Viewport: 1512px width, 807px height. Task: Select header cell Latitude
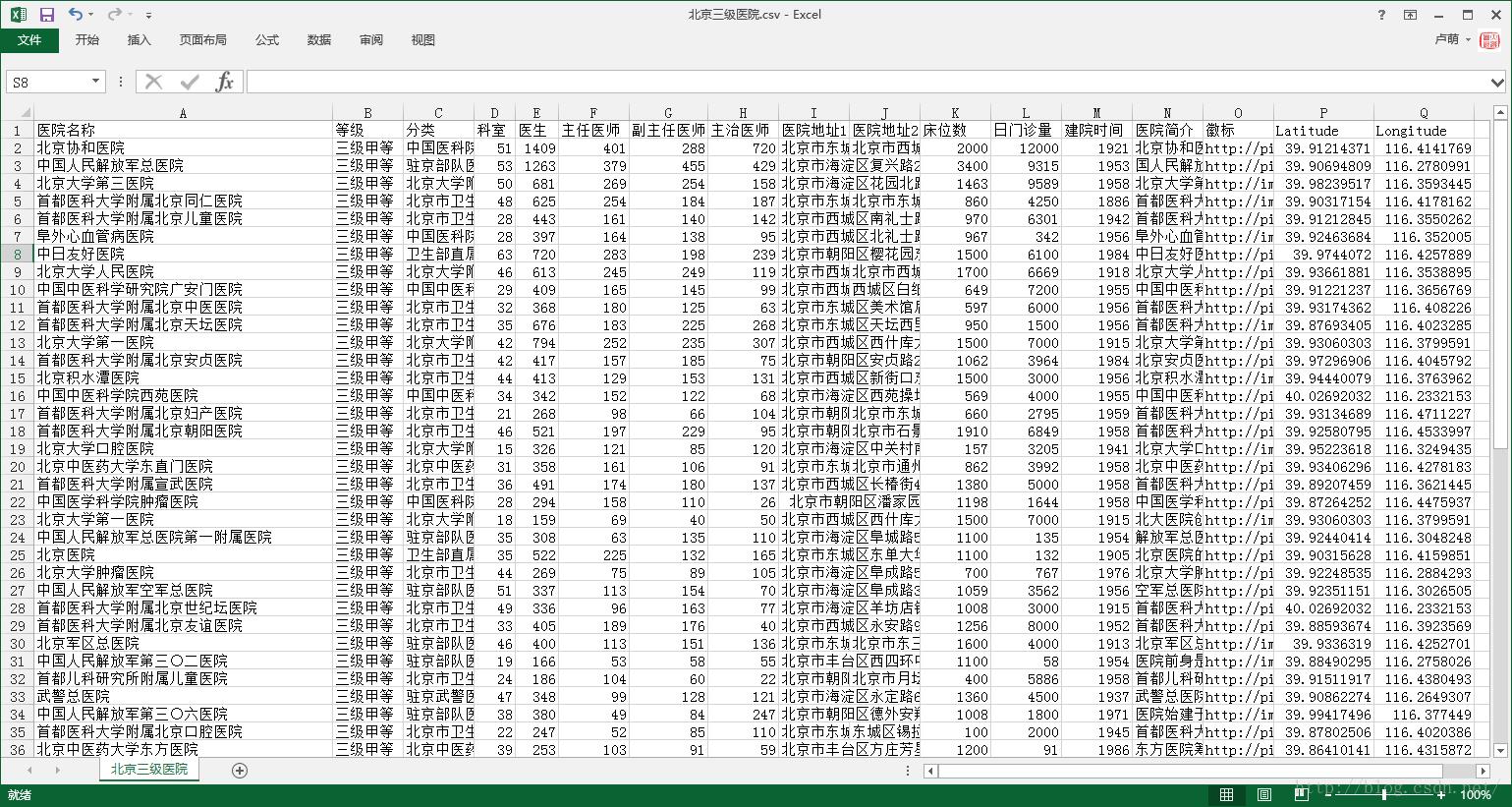pos(1323,130)
